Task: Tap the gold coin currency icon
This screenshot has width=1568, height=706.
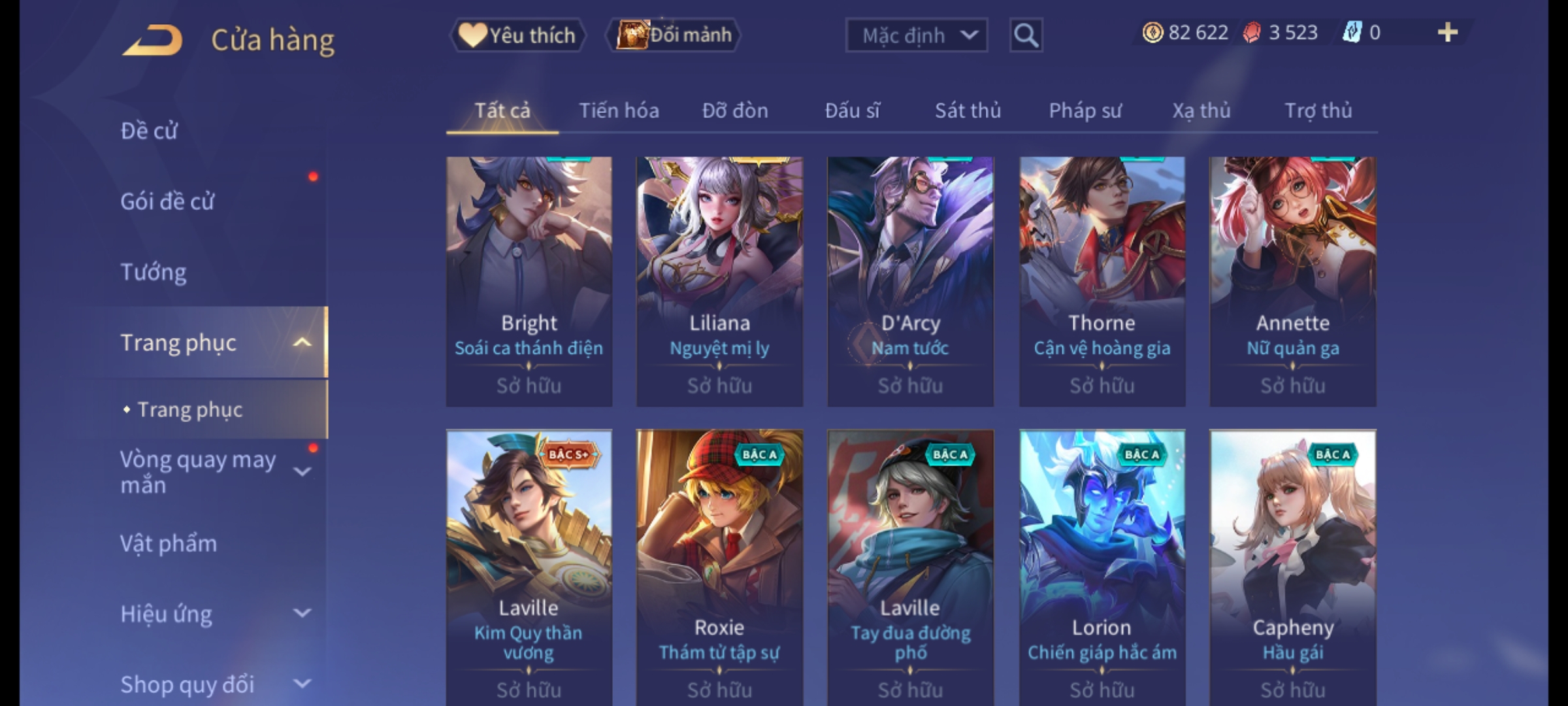Action: pos(1152,33)
